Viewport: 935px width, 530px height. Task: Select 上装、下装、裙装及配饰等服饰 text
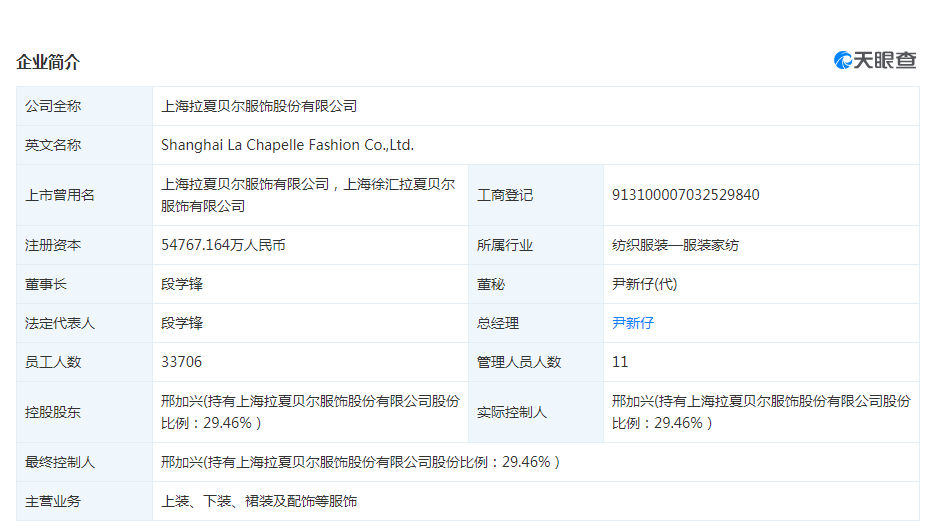click(259, 501)
